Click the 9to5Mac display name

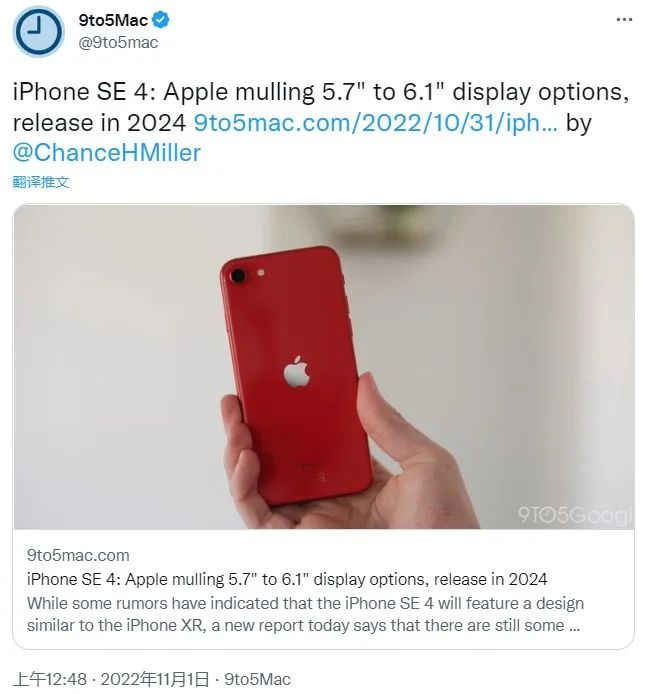(x=113, y=20)
